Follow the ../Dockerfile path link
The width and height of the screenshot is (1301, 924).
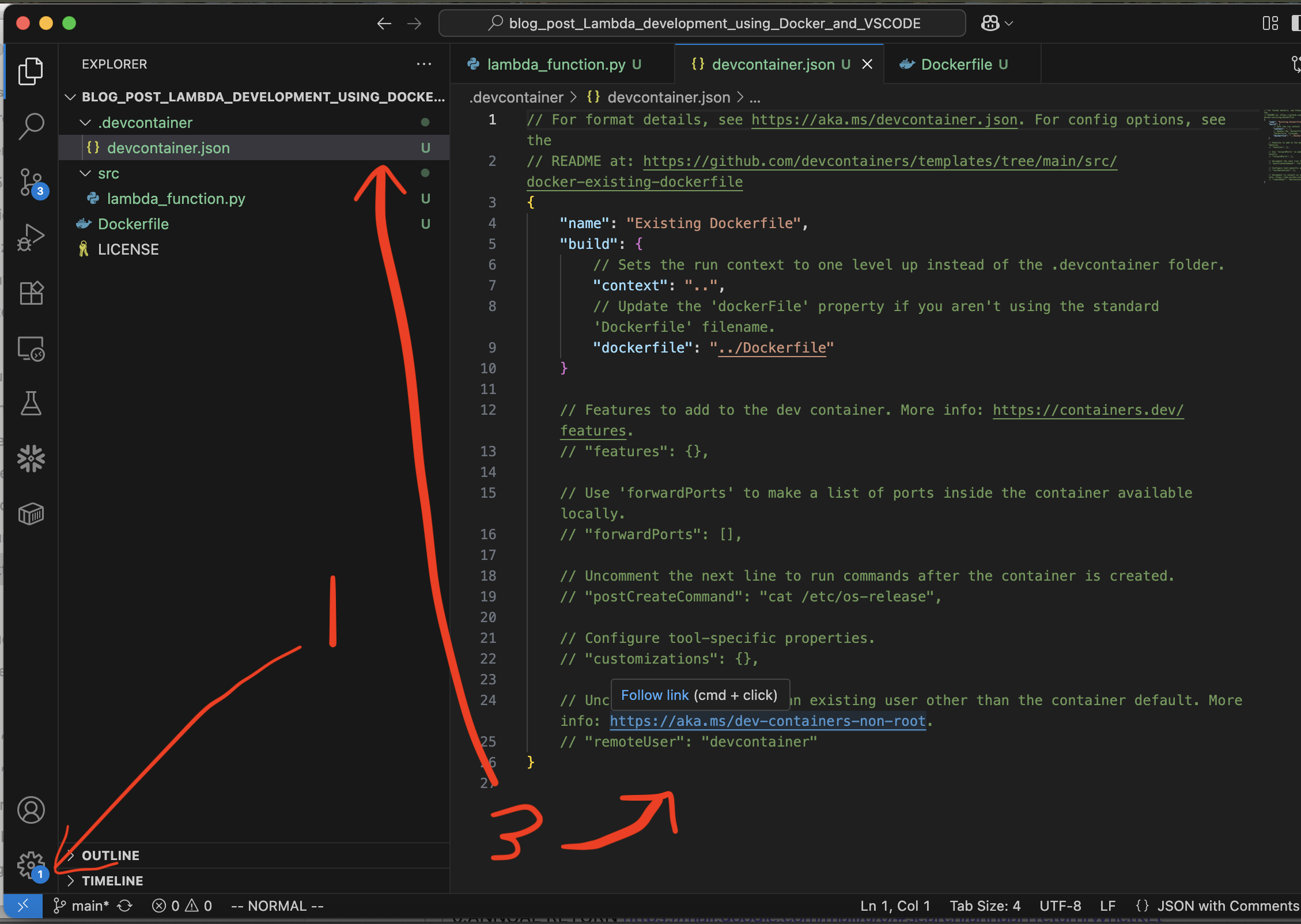(x=772, y=348)
